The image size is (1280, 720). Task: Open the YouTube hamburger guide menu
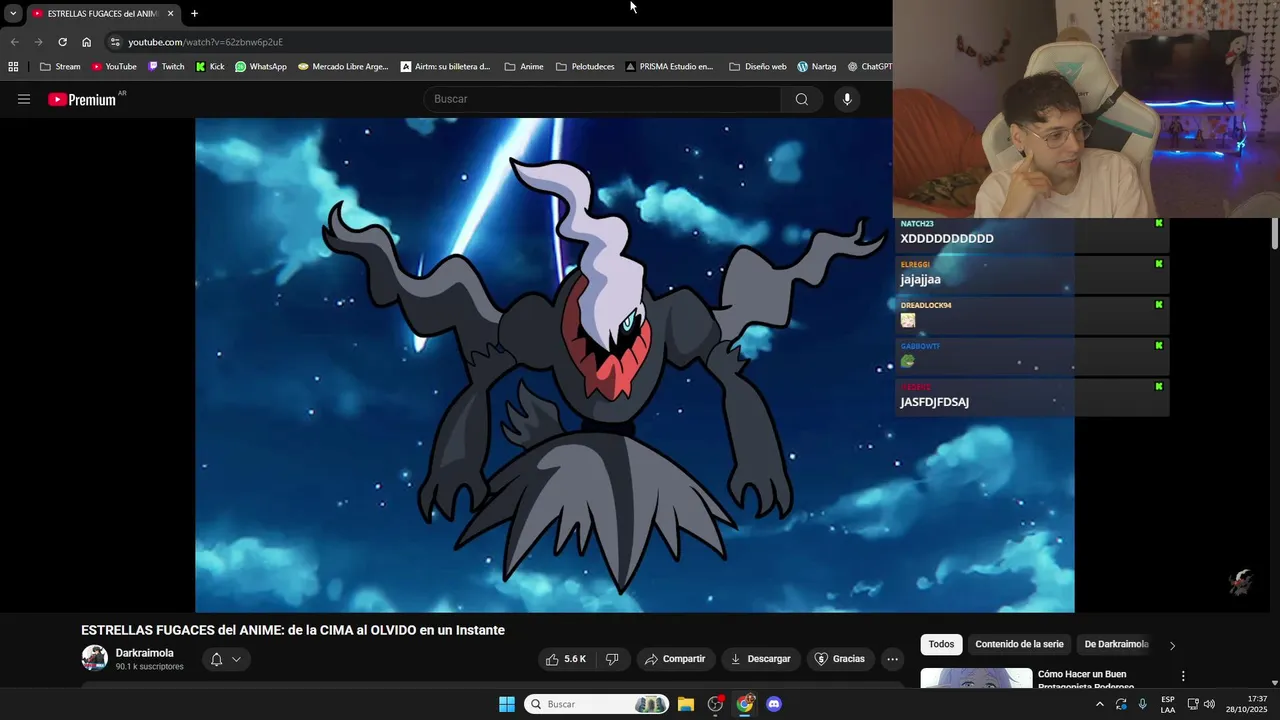tap(24, 99)
